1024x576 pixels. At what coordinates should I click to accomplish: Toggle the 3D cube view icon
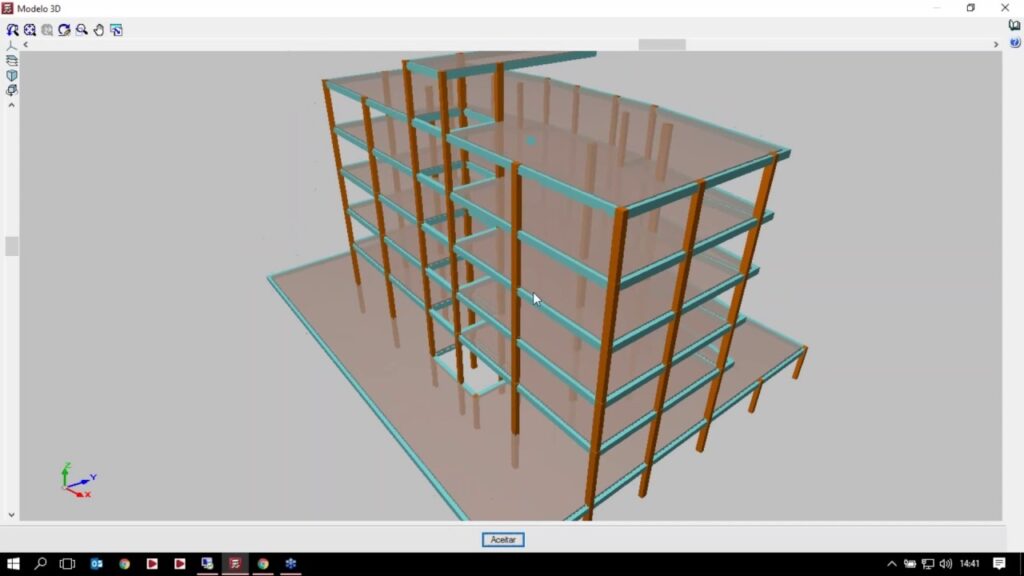coord(12,76)
